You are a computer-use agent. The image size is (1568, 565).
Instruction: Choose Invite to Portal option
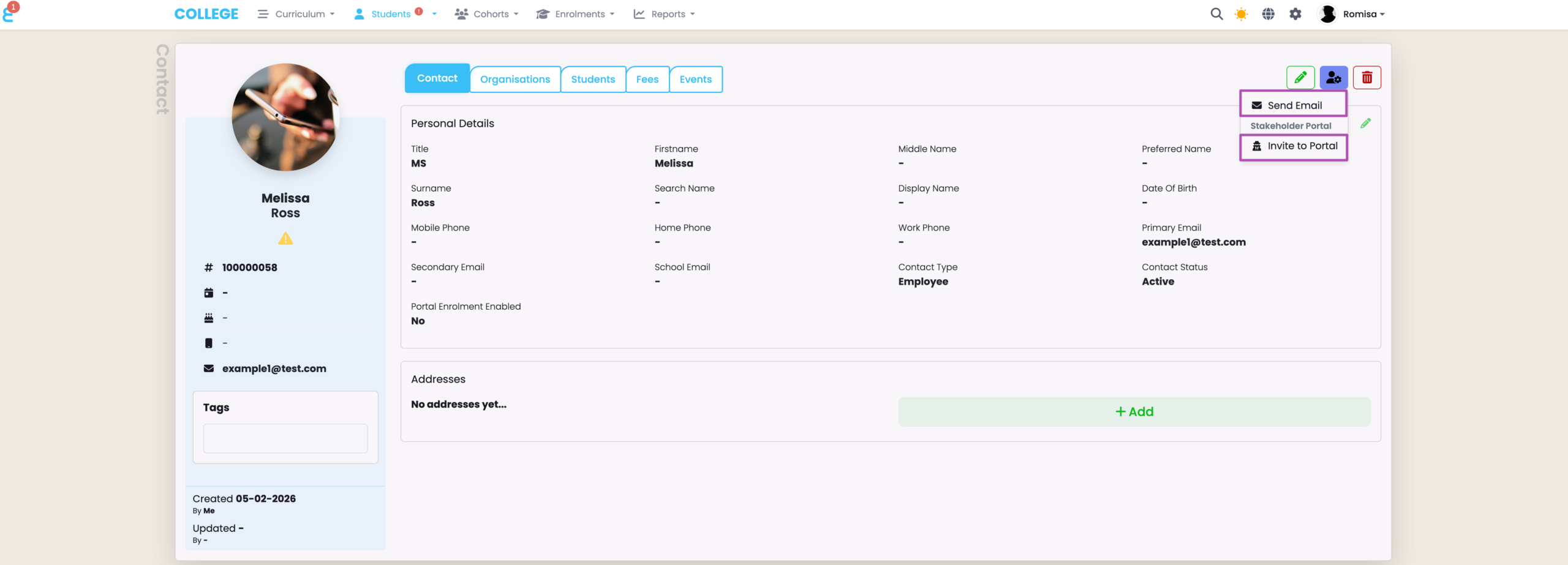pyautogui.click(x=1294, y=146)
